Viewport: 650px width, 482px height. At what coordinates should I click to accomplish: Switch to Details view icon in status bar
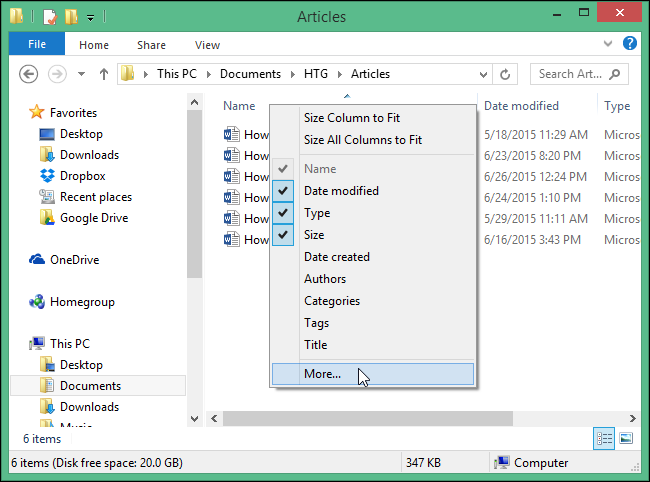[604, 438]
